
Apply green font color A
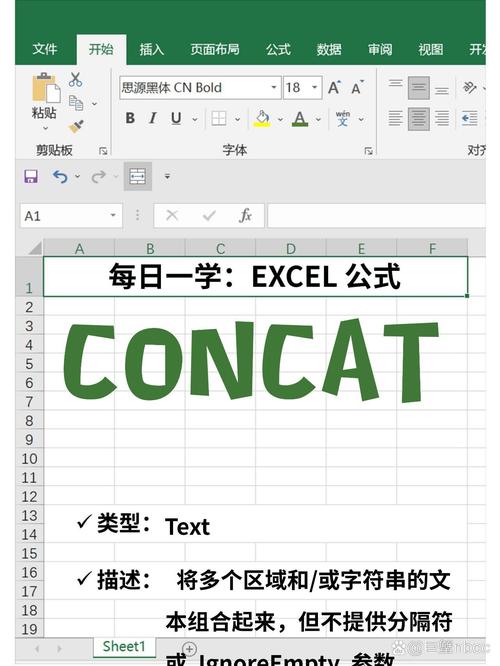(x=300, y=119)
